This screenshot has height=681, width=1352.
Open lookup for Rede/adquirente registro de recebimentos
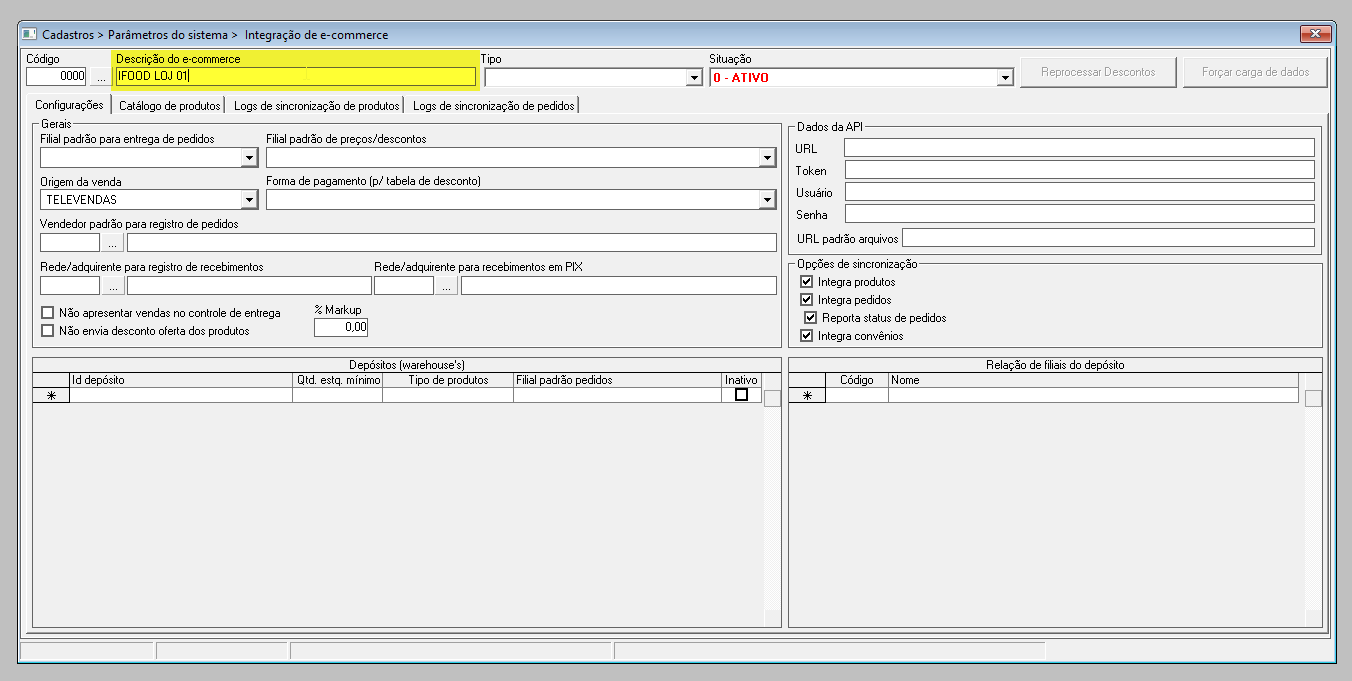coord(113,286)
